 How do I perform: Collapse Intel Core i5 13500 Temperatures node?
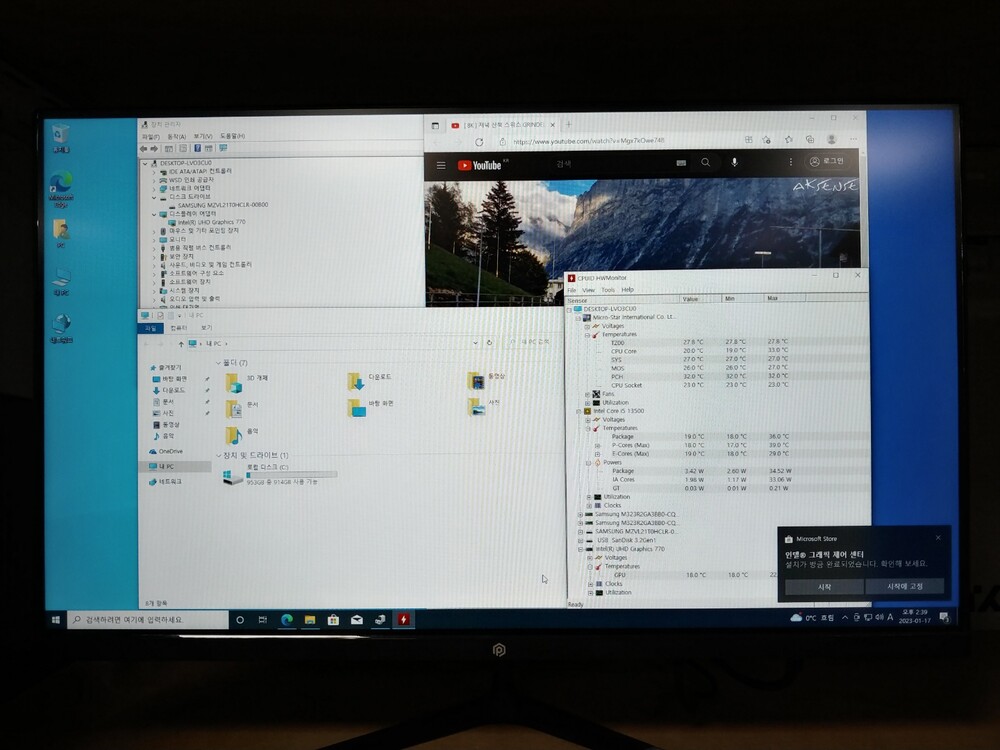tap(589, 428)
